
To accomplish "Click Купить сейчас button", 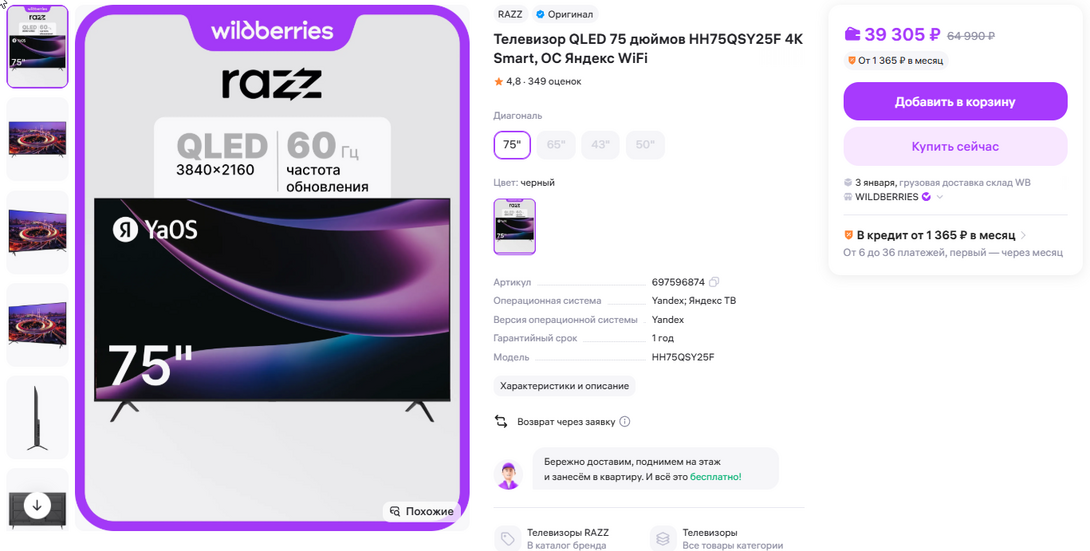I will pyautogui.click(x=955, y=147).
